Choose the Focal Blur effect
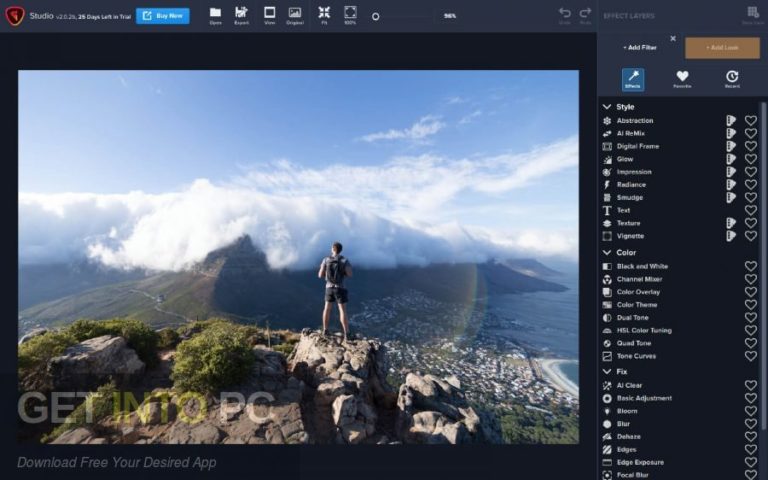 632,475
